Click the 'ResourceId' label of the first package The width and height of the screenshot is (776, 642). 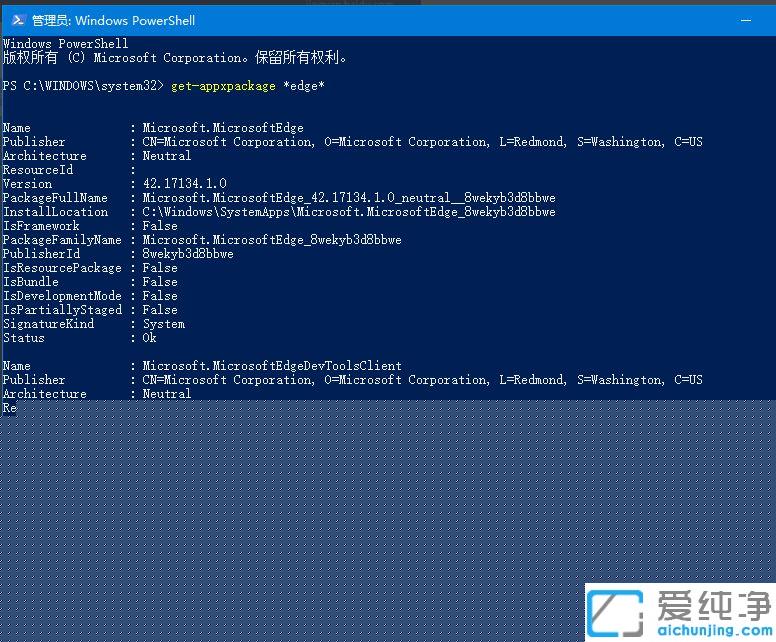(38, 170)
